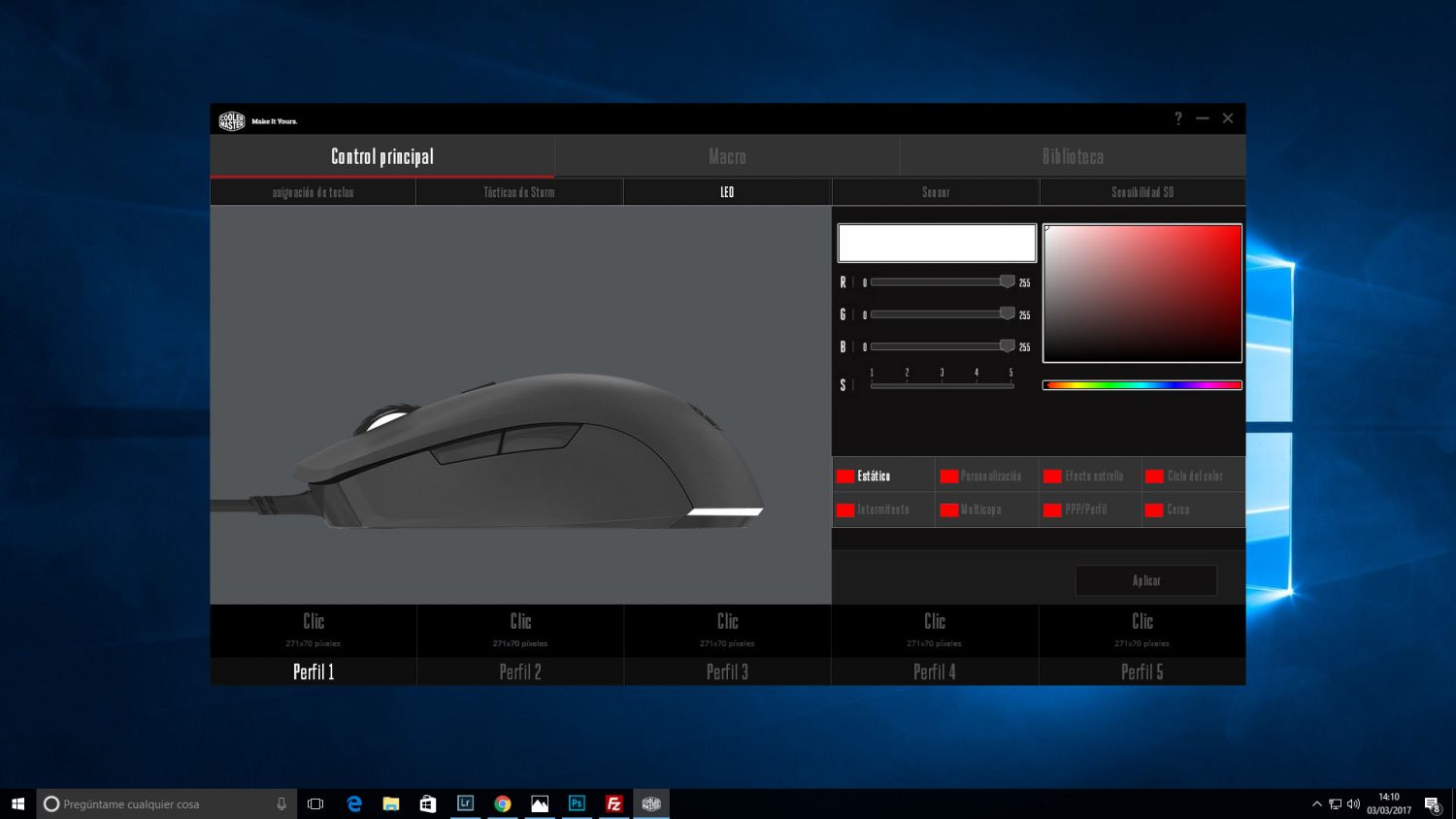Select the Estático LED mode
The height and width of the screenshot is (819, 1456).
[874, 476]
